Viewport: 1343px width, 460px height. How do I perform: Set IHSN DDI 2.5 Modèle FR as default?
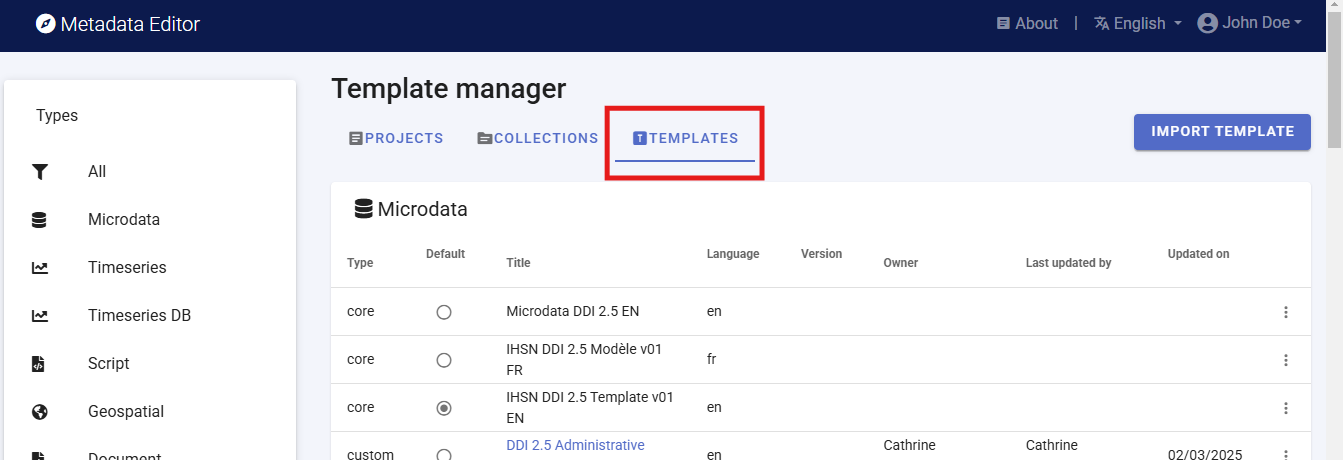(x=444, y=360)
